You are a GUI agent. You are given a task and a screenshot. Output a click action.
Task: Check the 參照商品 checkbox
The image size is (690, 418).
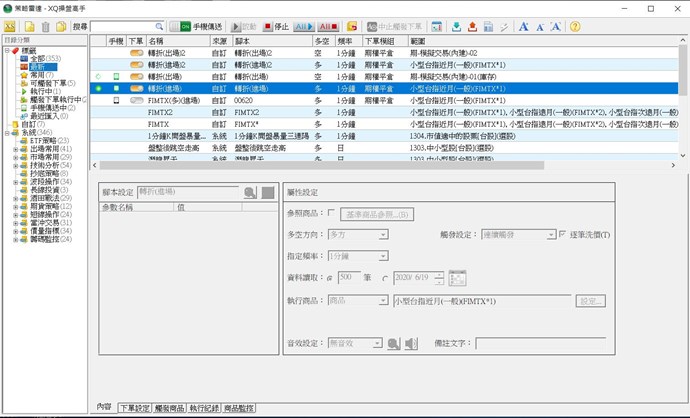pos(331,213)
